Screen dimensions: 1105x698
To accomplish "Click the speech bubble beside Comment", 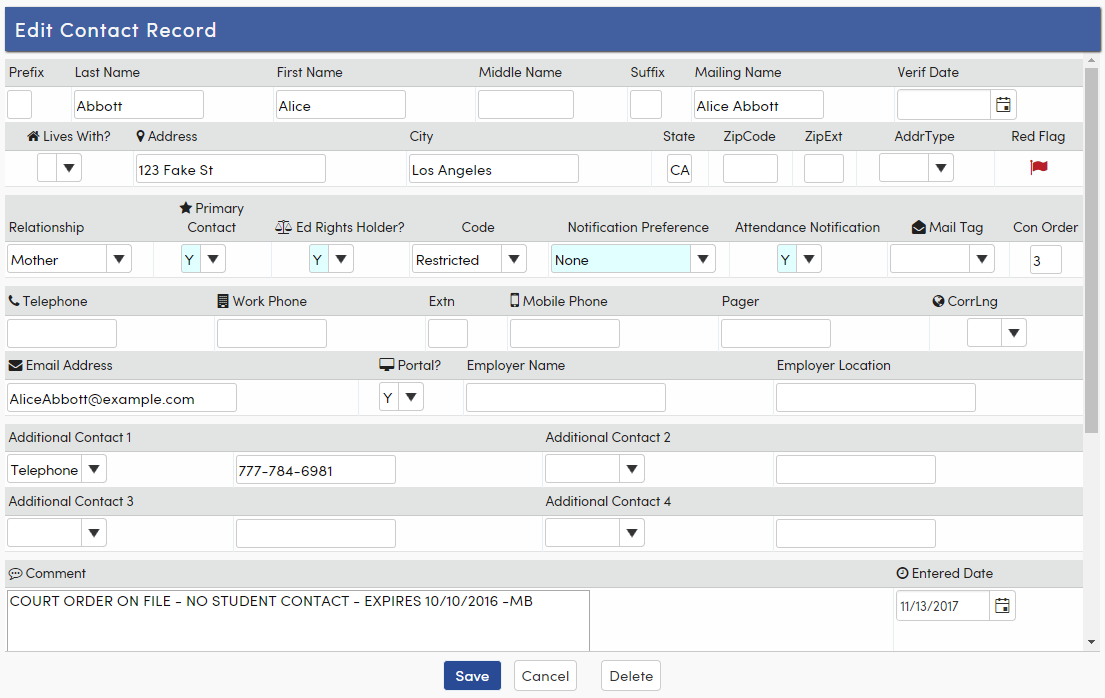I will (x=15, y=574).
